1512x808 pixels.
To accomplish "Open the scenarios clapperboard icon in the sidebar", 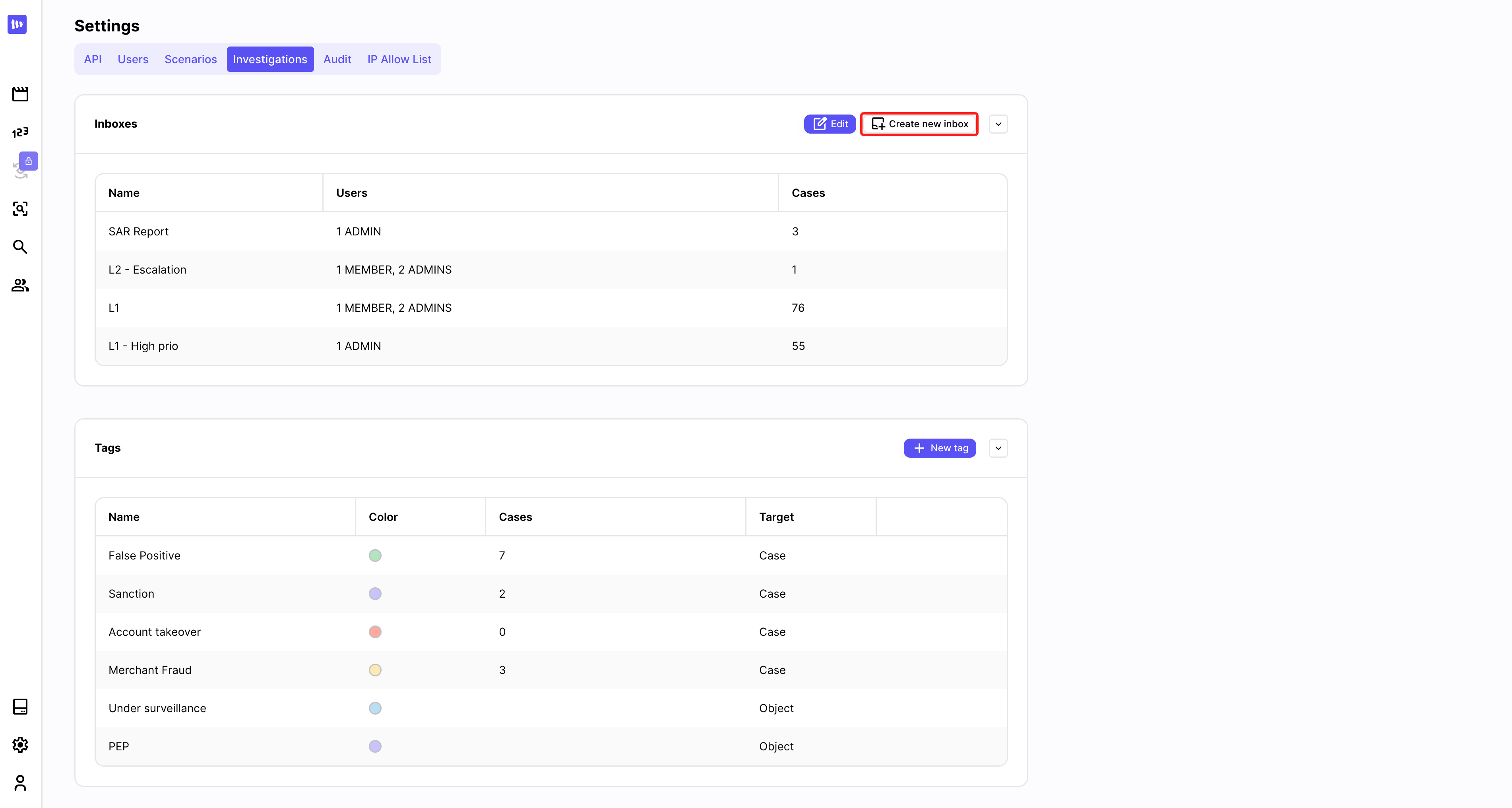I will (20, 94).
